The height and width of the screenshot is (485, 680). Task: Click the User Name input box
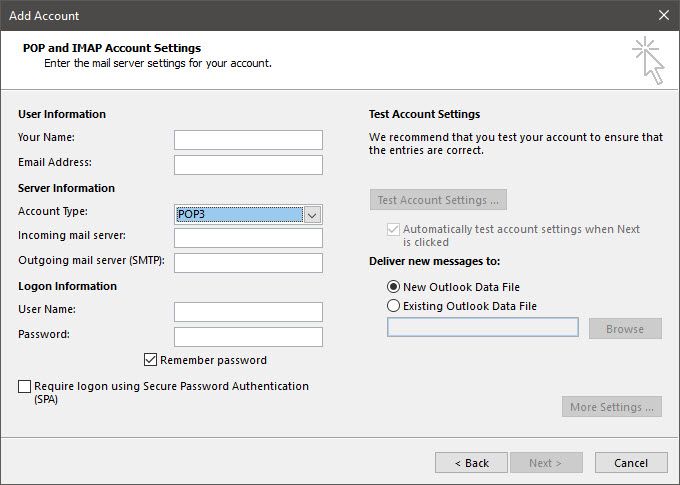pos(248,312)
